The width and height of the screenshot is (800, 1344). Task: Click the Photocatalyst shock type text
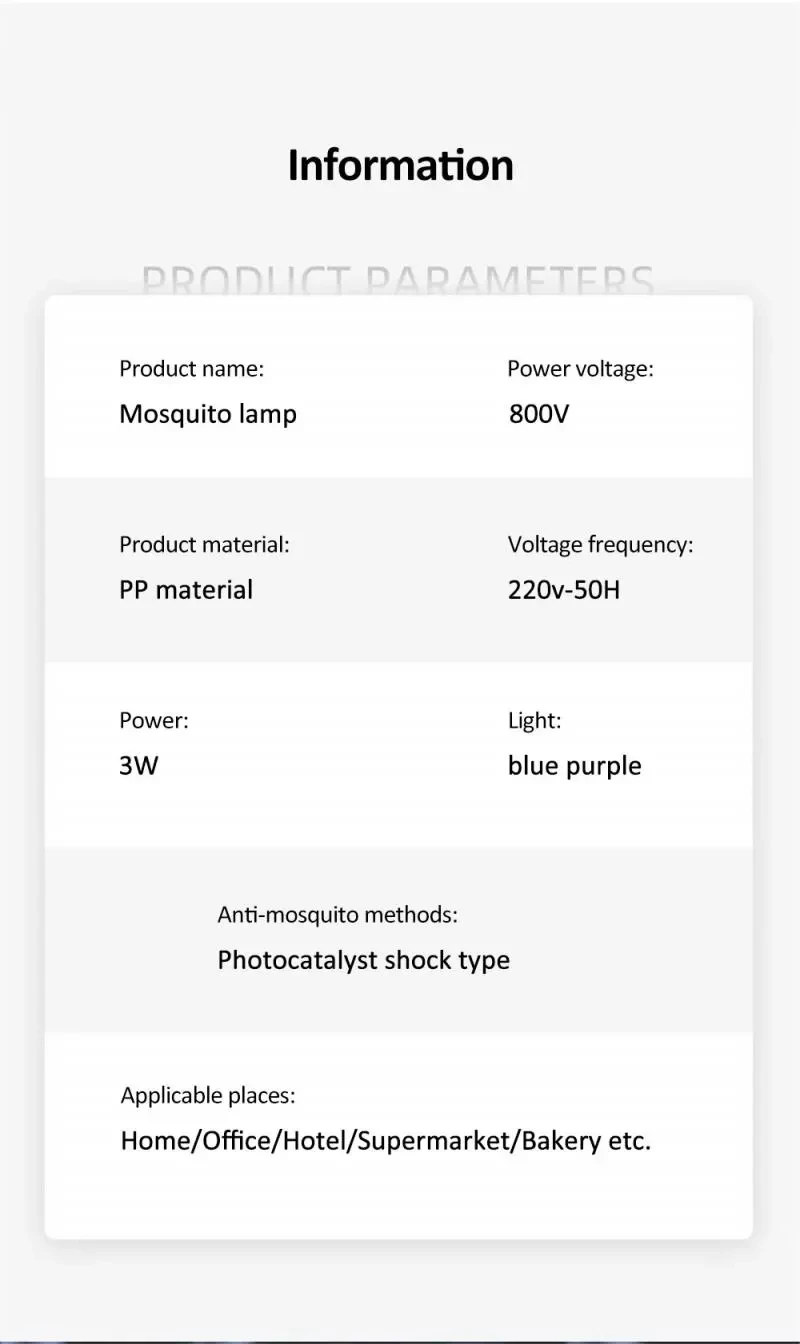tap(363, 960)
